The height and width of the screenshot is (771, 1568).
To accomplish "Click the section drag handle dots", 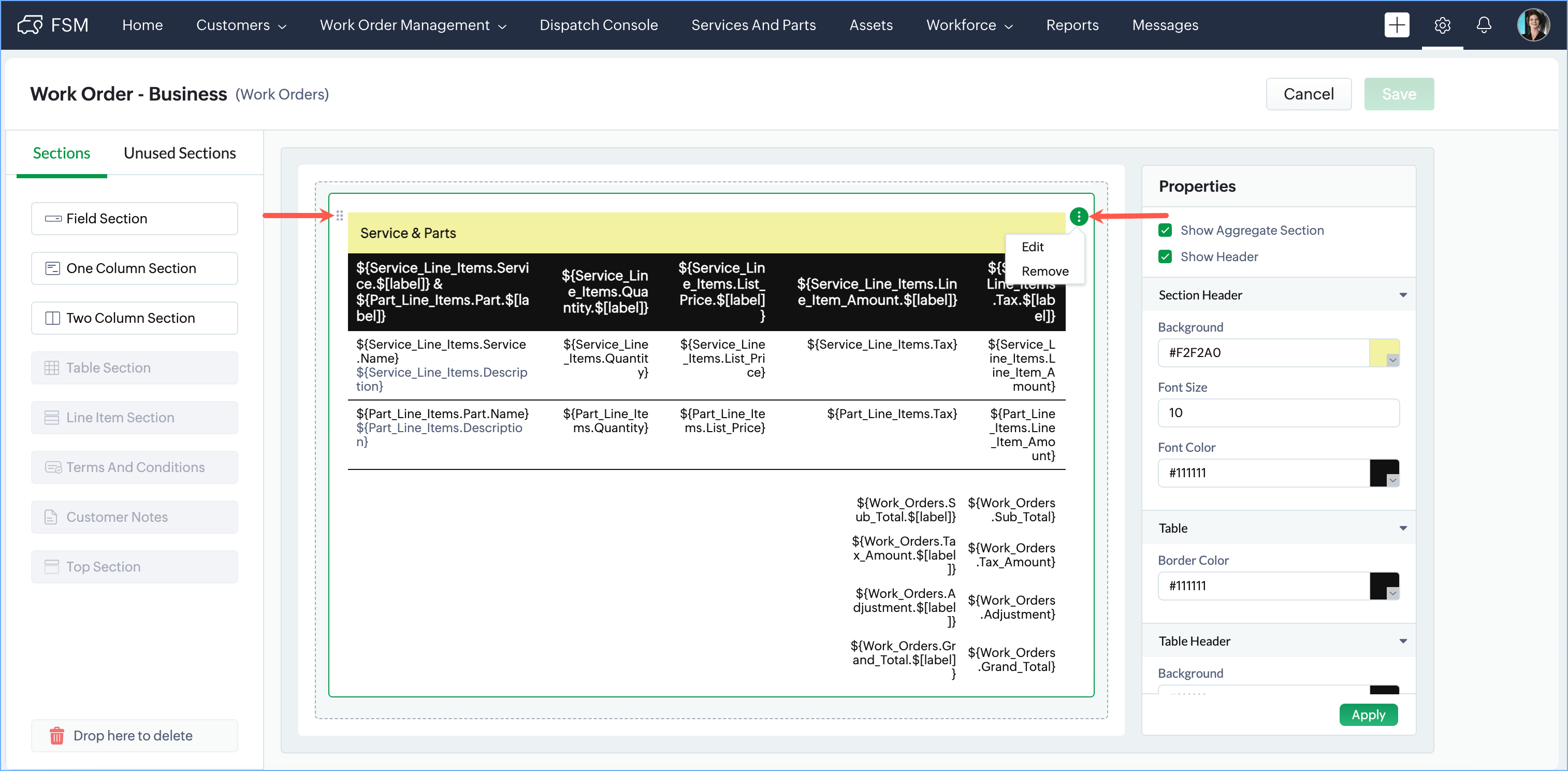I will tap(340, 216).
